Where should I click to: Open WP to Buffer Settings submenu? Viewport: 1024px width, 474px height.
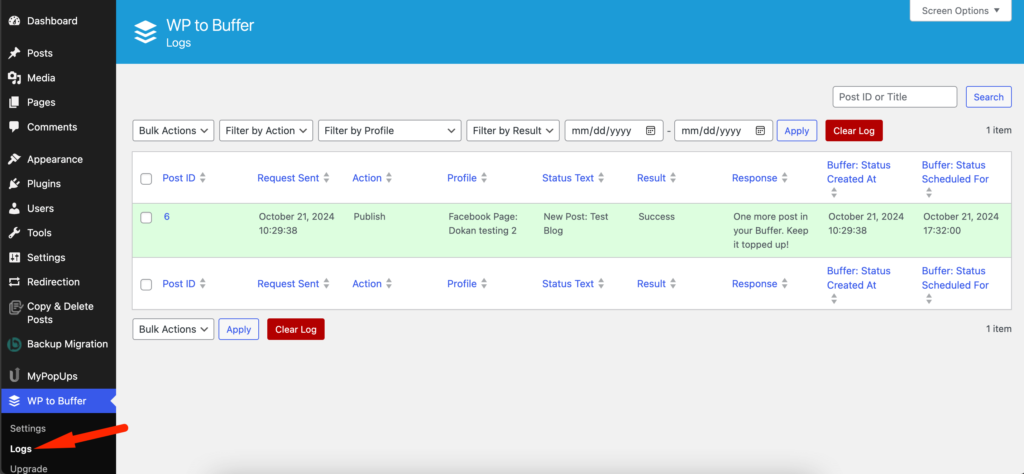click(x=28, y=428)
